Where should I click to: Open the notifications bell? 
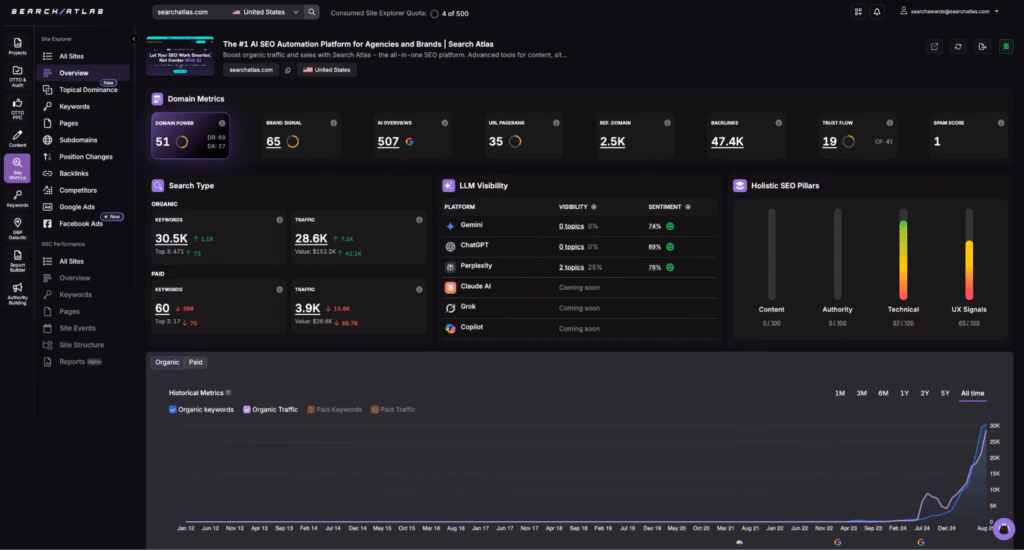click(877, 12)
